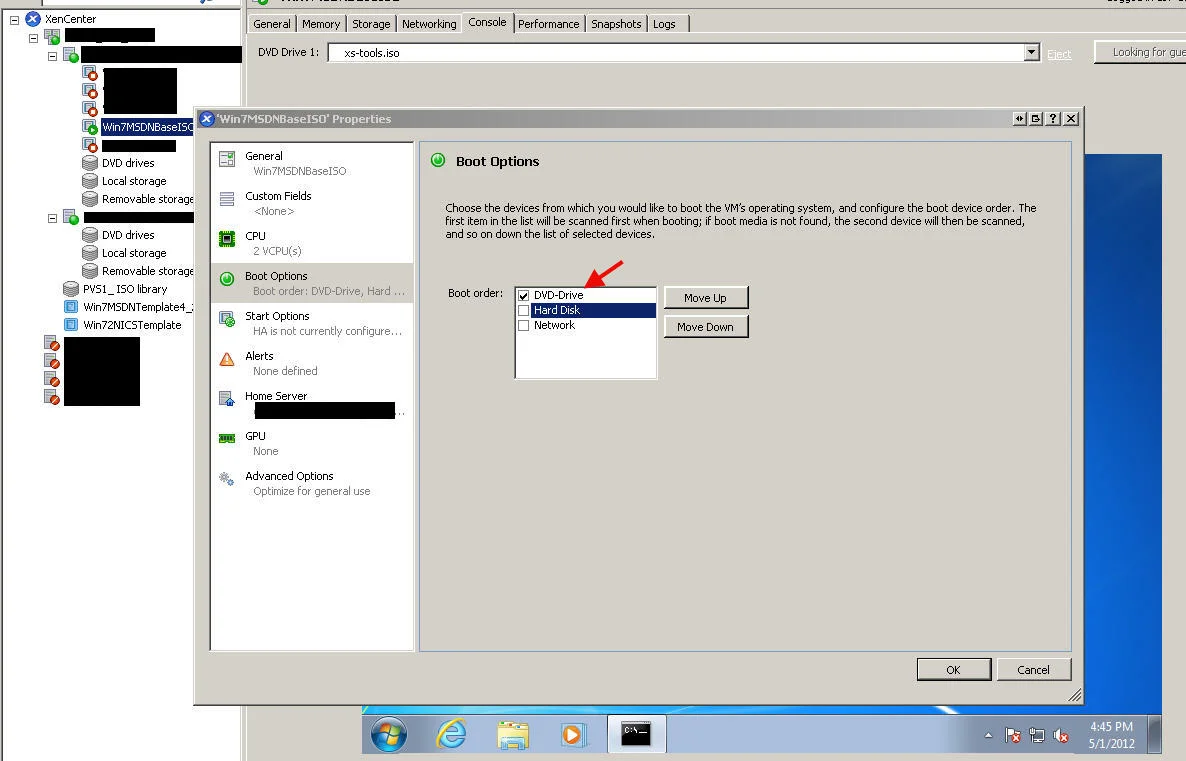Collapse the first host server node
1186x761 pixels.
tap(52, 56)
